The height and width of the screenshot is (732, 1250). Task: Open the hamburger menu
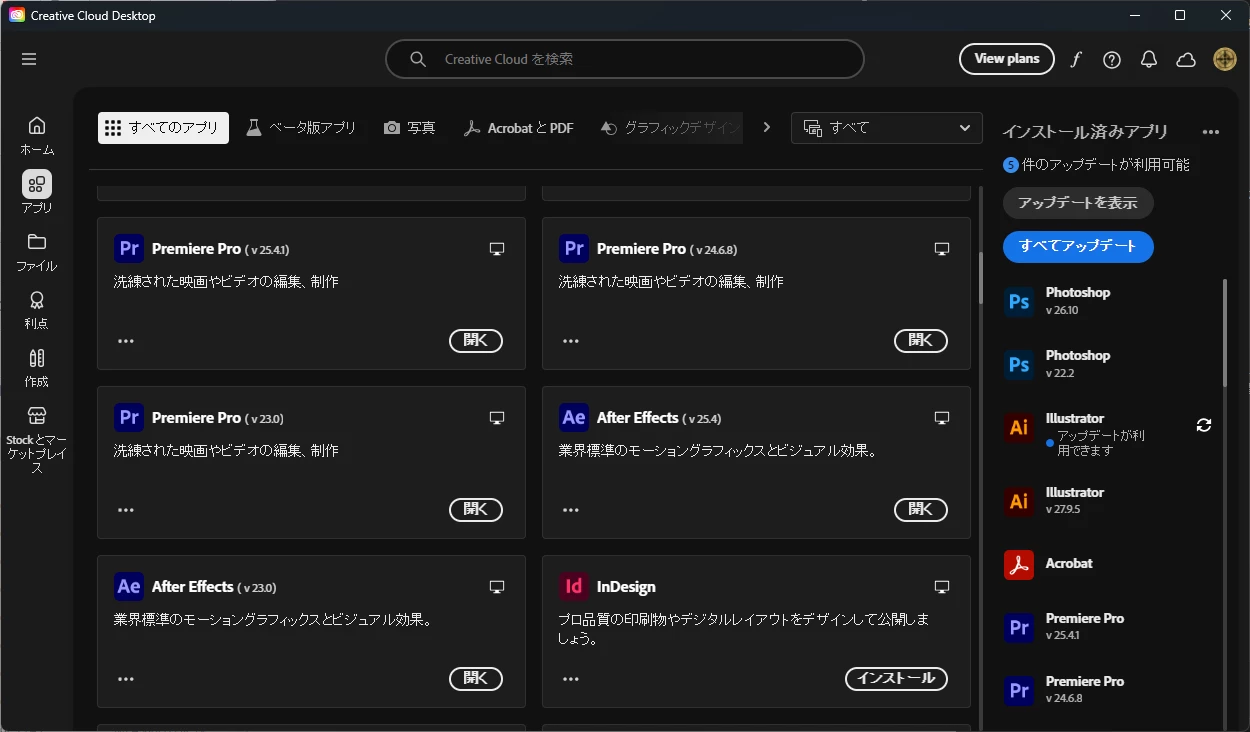[x=29, y=59]
